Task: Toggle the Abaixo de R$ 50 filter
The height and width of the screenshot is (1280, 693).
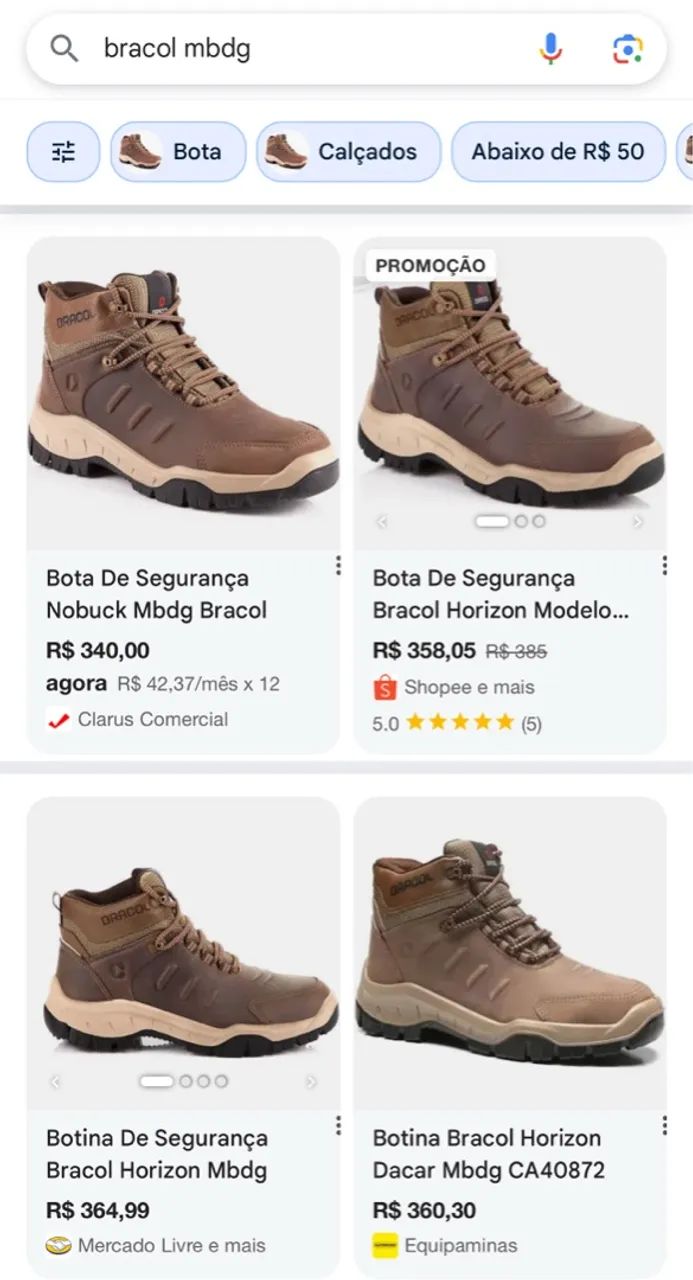Action: tap(558, 152)
